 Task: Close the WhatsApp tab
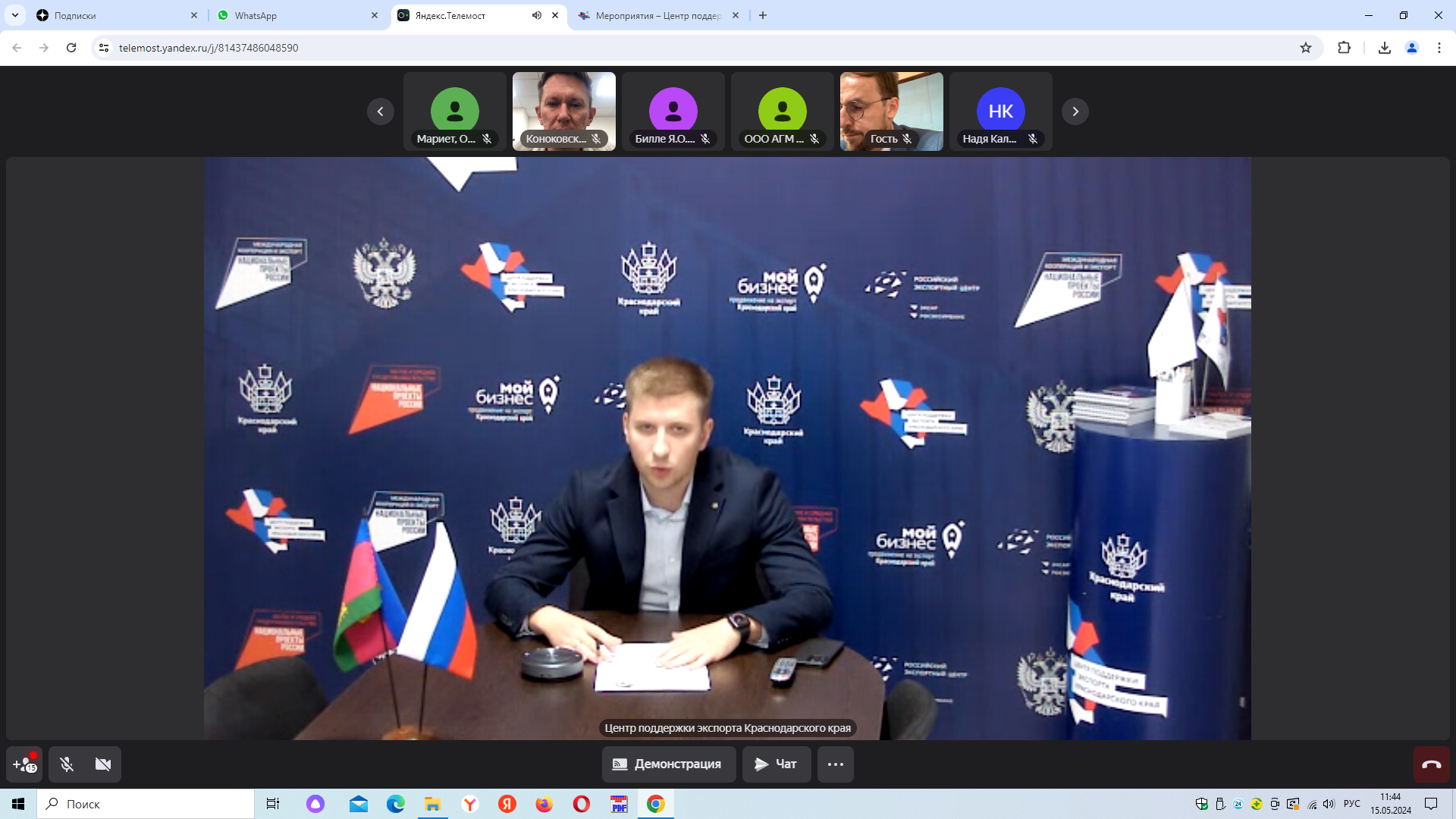click(x=375, y=15)
